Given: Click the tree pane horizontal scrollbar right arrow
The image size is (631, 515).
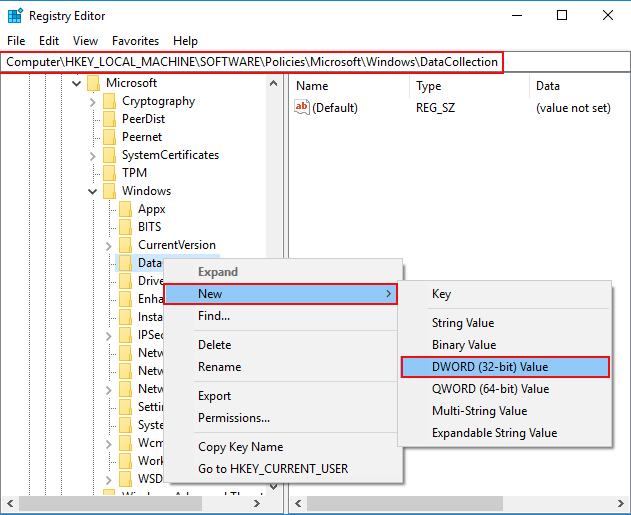Looking at the screenshot, I should [257, 503].
